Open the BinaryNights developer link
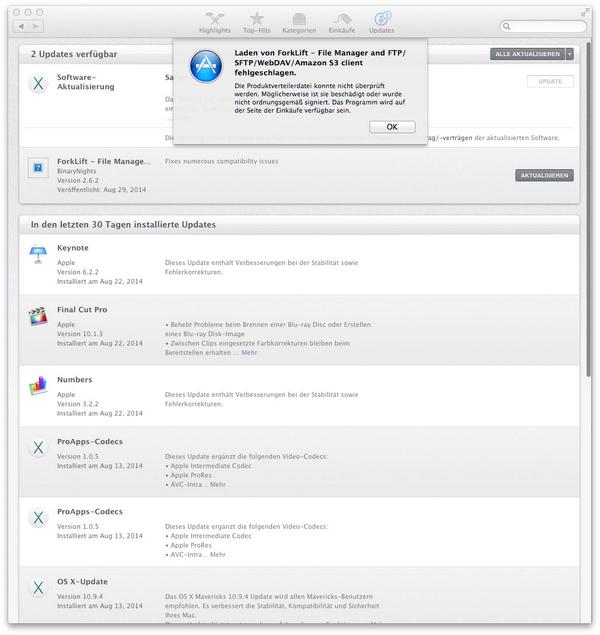The image size is (600, 635). 77,171
